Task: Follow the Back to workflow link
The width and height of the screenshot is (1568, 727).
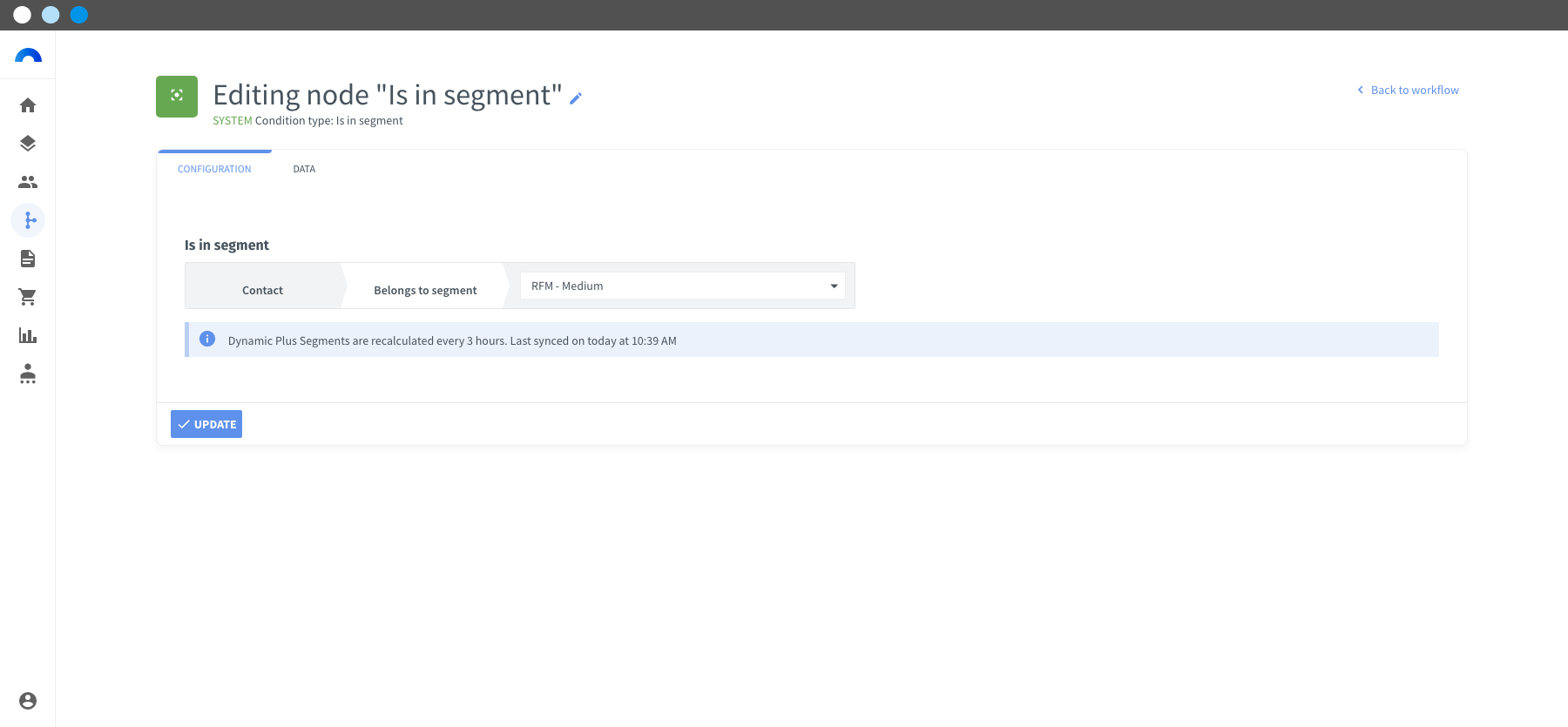Action: coord(1408,90)
